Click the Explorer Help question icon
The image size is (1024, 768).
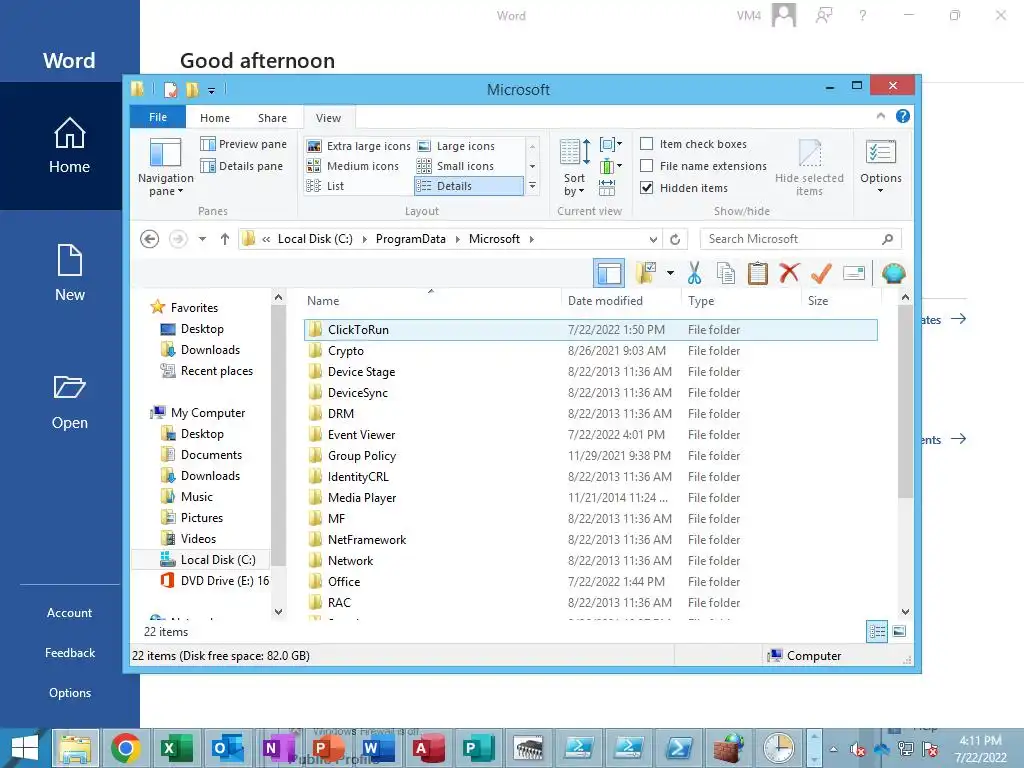click(x=903, y=116)
